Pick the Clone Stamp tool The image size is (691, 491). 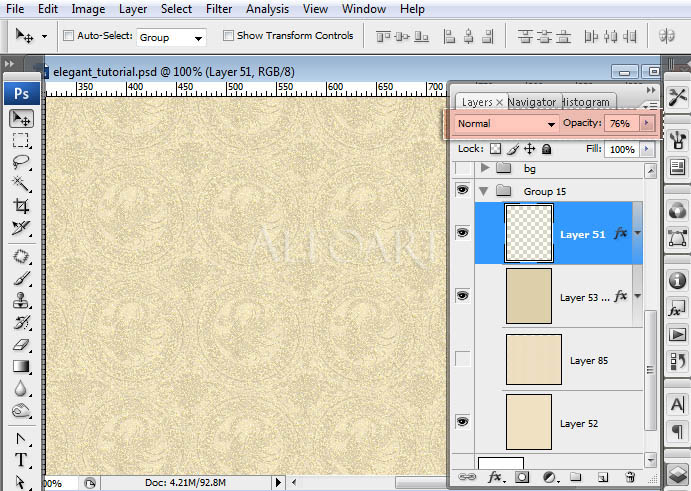click(20, 299)
